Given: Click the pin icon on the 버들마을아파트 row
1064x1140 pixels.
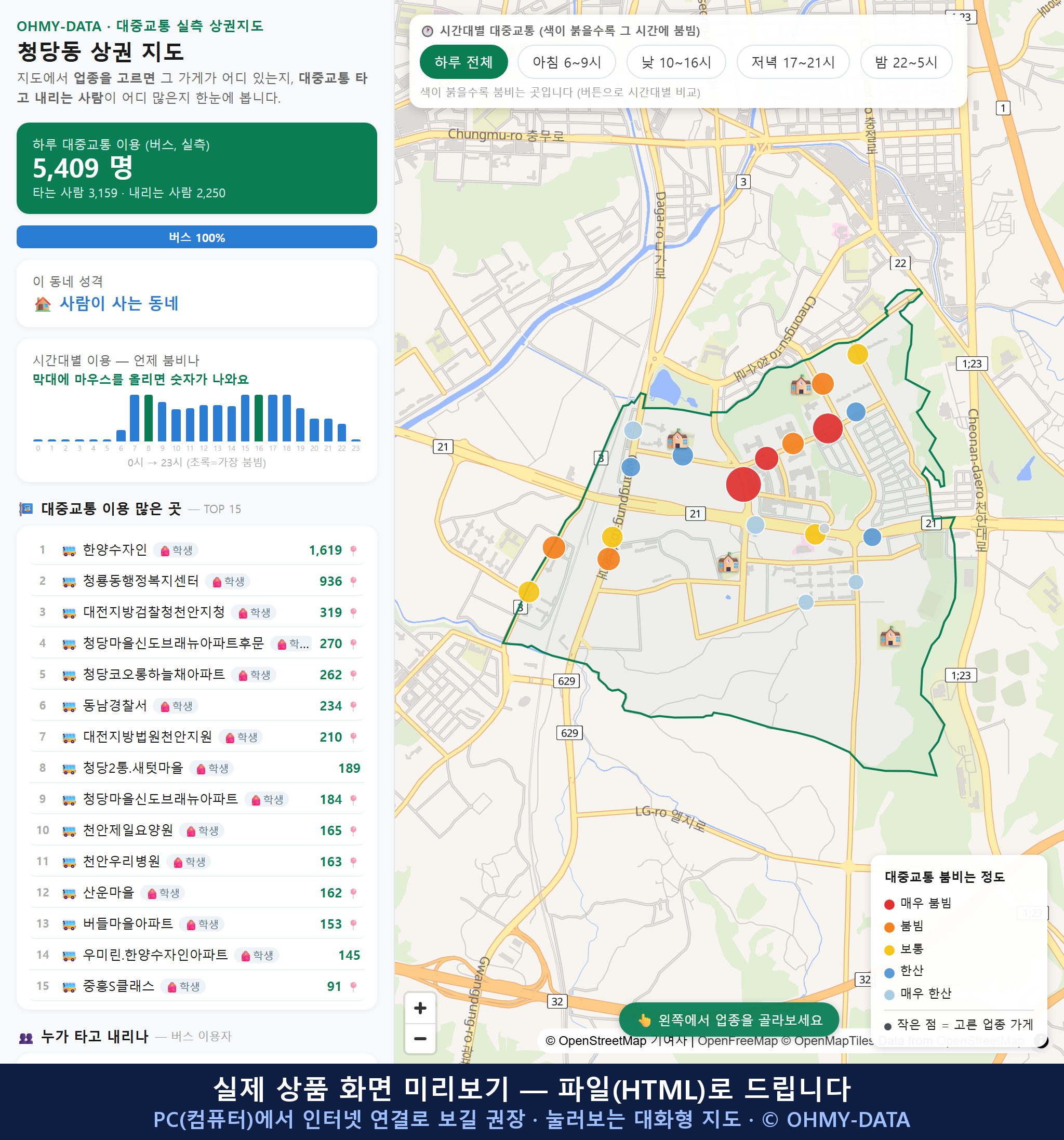Looking at the screenshot, I should [x=353, y=924].
